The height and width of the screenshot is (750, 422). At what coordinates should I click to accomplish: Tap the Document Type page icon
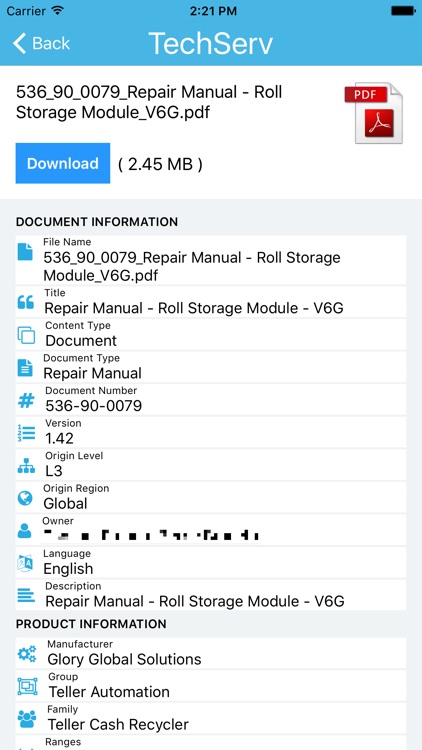25,367
